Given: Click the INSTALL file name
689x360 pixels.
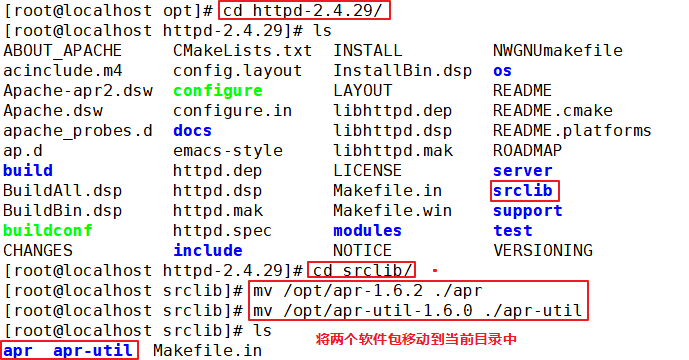Looking at the screenshot, I should 368,51.
